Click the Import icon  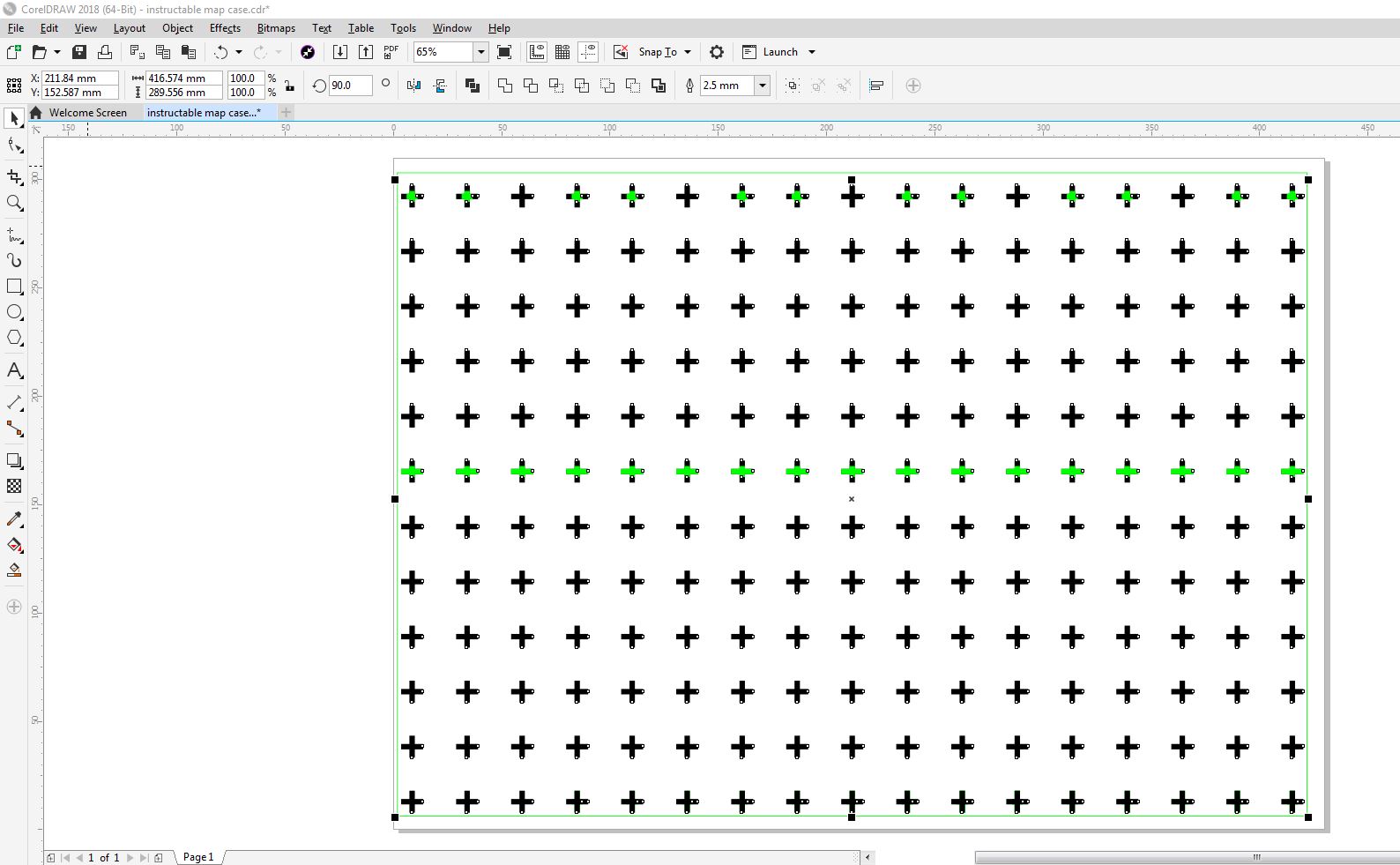(x=339, y=52)
